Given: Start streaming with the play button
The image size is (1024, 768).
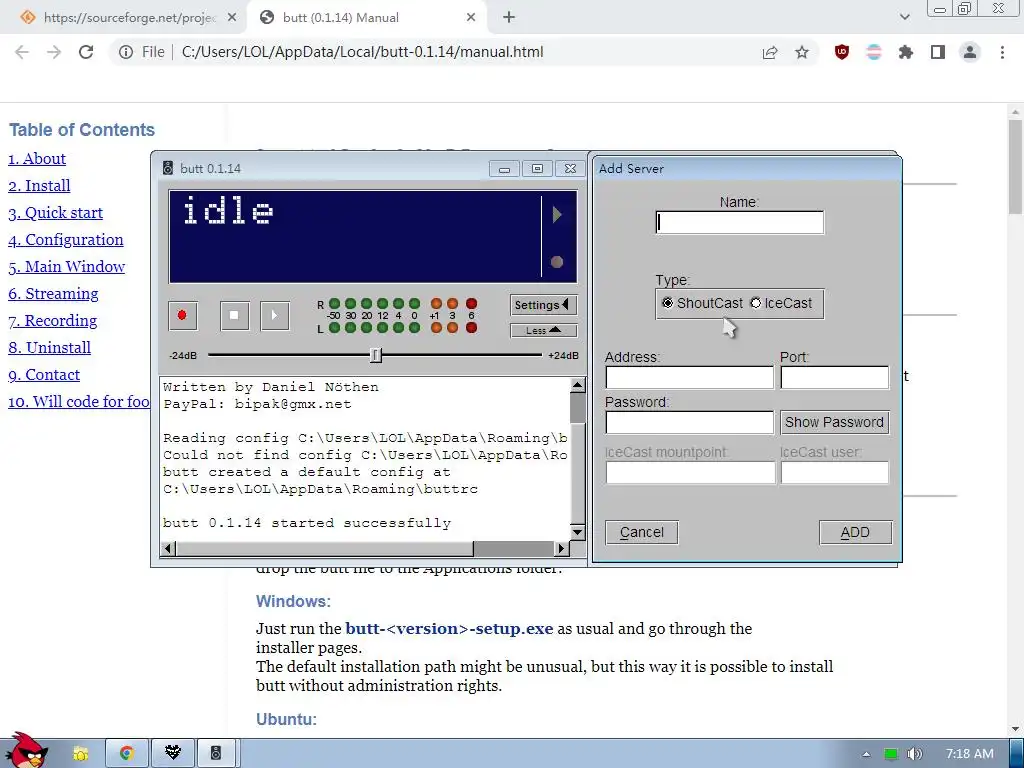Looking at the screenshot, I should click(275, 315).
